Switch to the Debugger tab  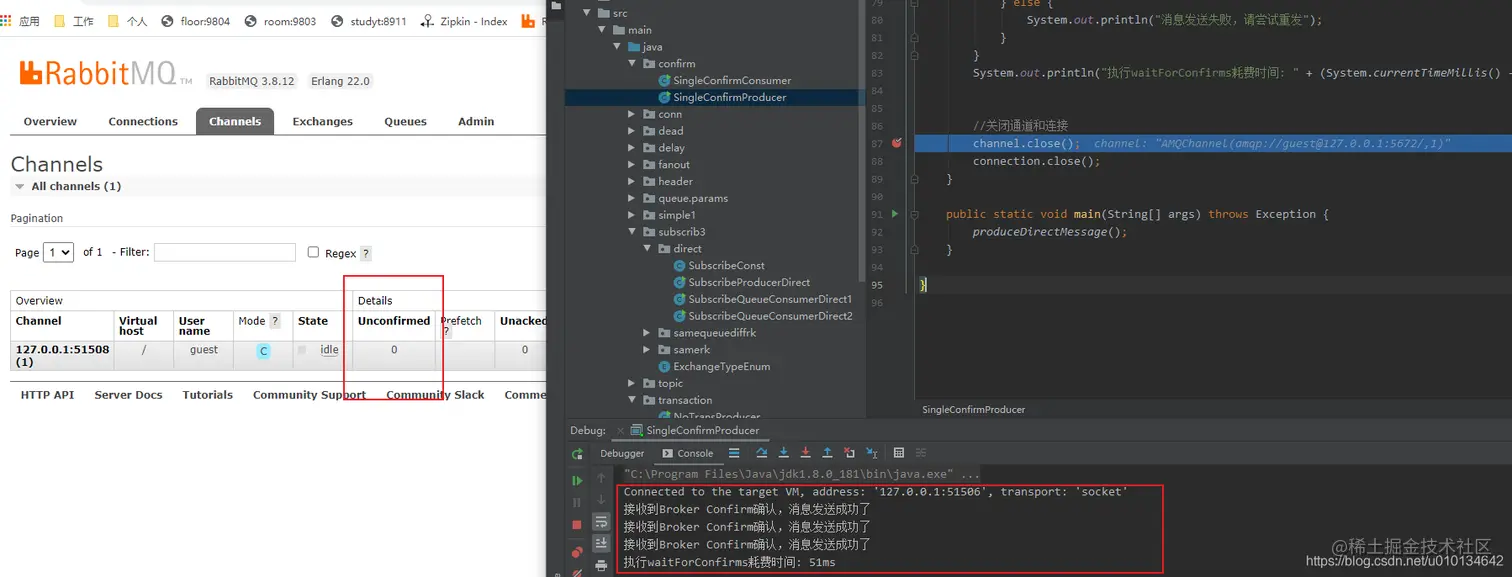click(x=622, y=453)
